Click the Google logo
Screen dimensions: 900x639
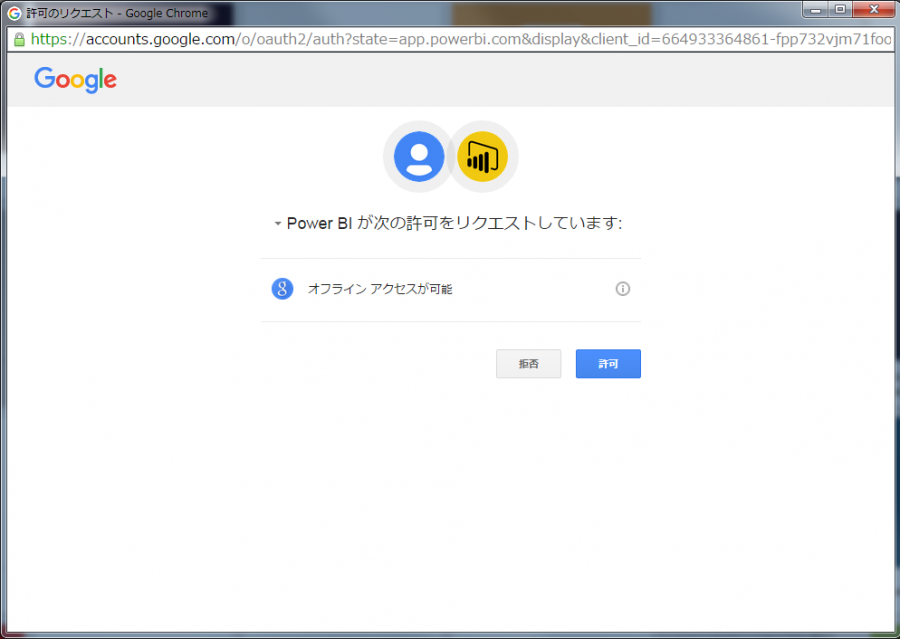click(75, 80)
